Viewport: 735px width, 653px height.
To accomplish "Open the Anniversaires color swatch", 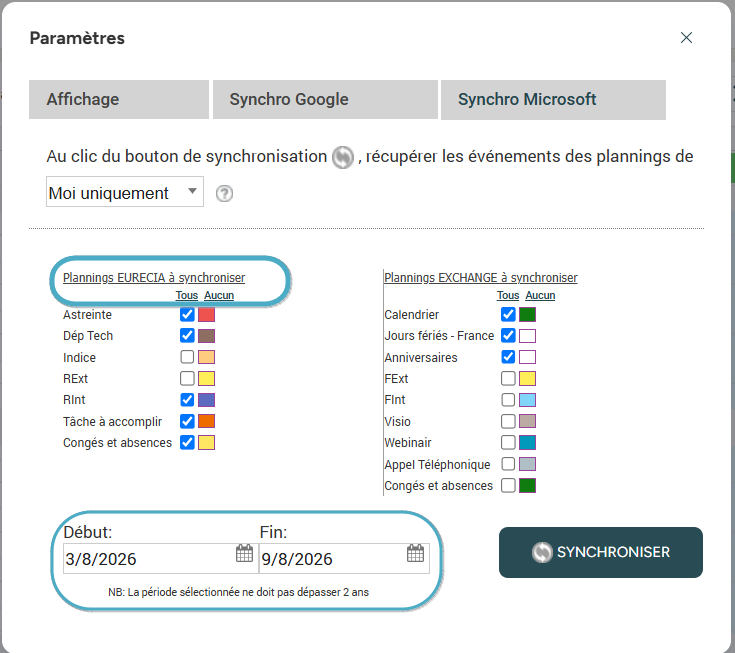I will click(527, 357).
